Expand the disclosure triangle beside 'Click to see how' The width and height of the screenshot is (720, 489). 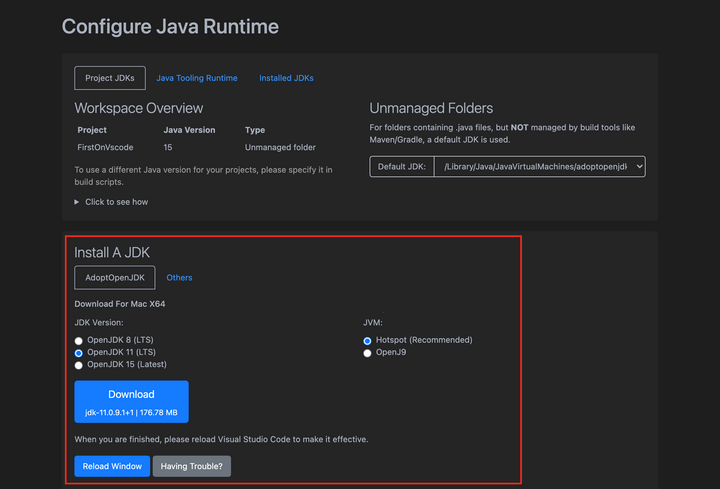[x=78, y=202]
